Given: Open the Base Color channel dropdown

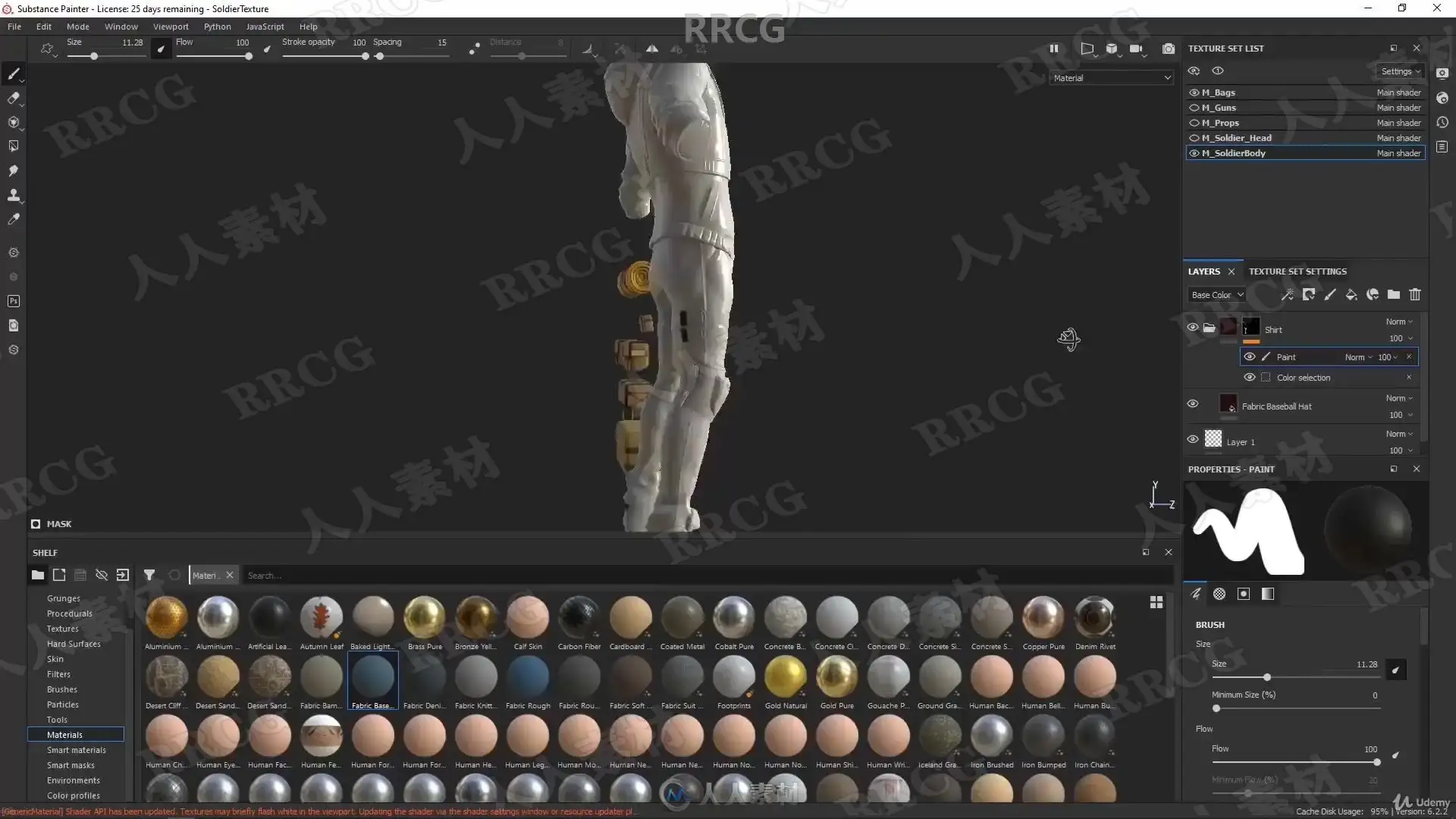Looking at the screenshot, I should click(1217, 295).
